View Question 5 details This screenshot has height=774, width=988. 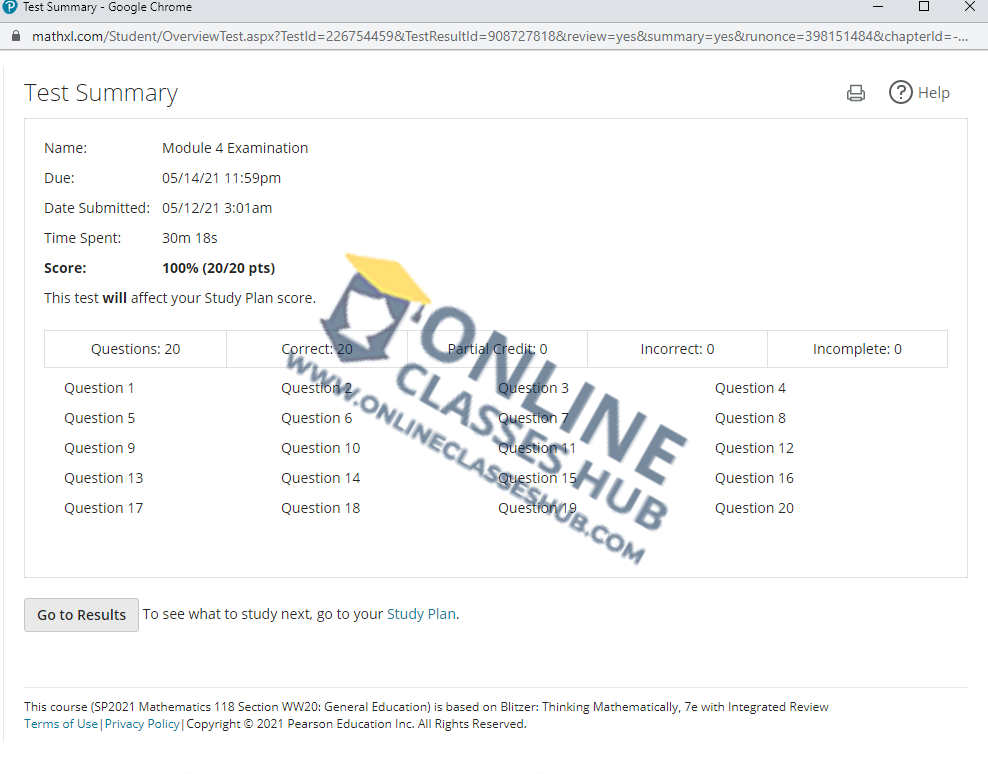(x=99, y=418)
